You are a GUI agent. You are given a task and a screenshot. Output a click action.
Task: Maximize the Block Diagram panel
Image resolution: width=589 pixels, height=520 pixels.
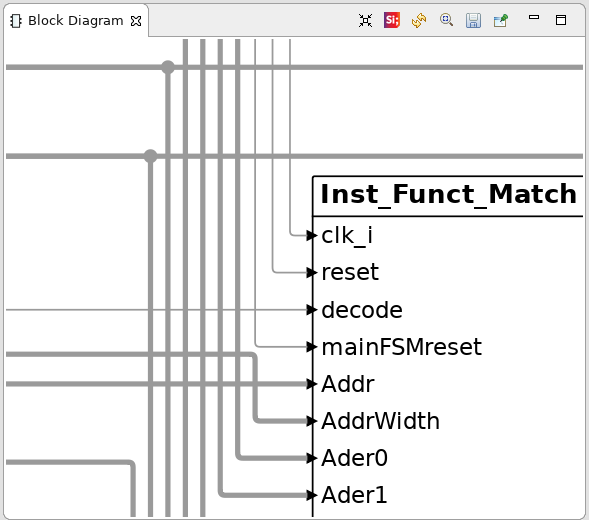pos(561,20)
